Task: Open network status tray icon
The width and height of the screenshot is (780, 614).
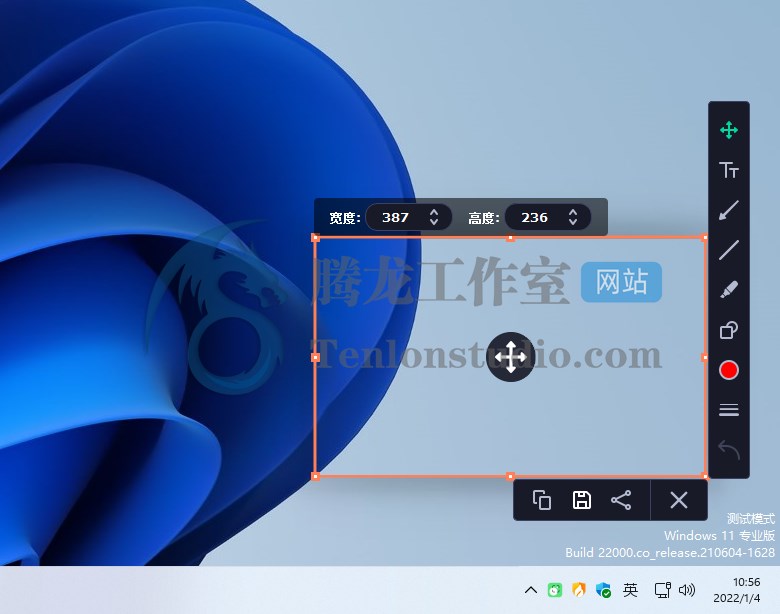Action: coord(663,590)
